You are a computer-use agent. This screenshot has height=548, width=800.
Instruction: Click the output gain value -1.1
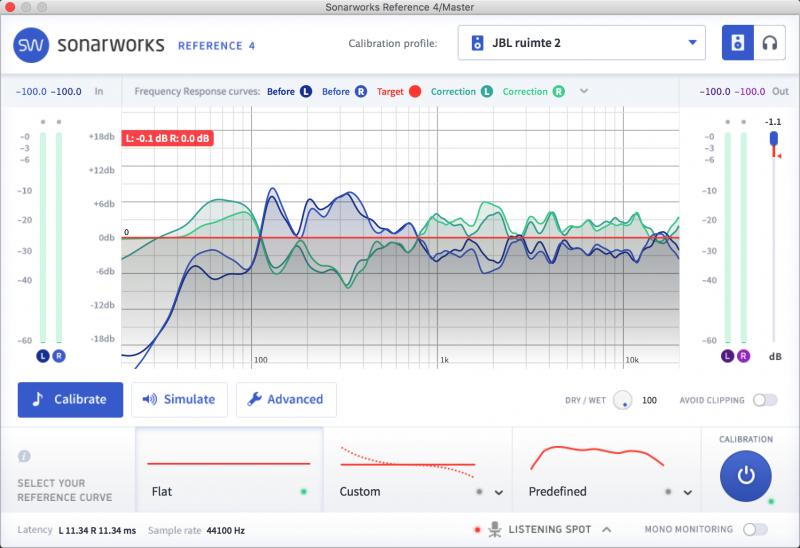point(773,122)
